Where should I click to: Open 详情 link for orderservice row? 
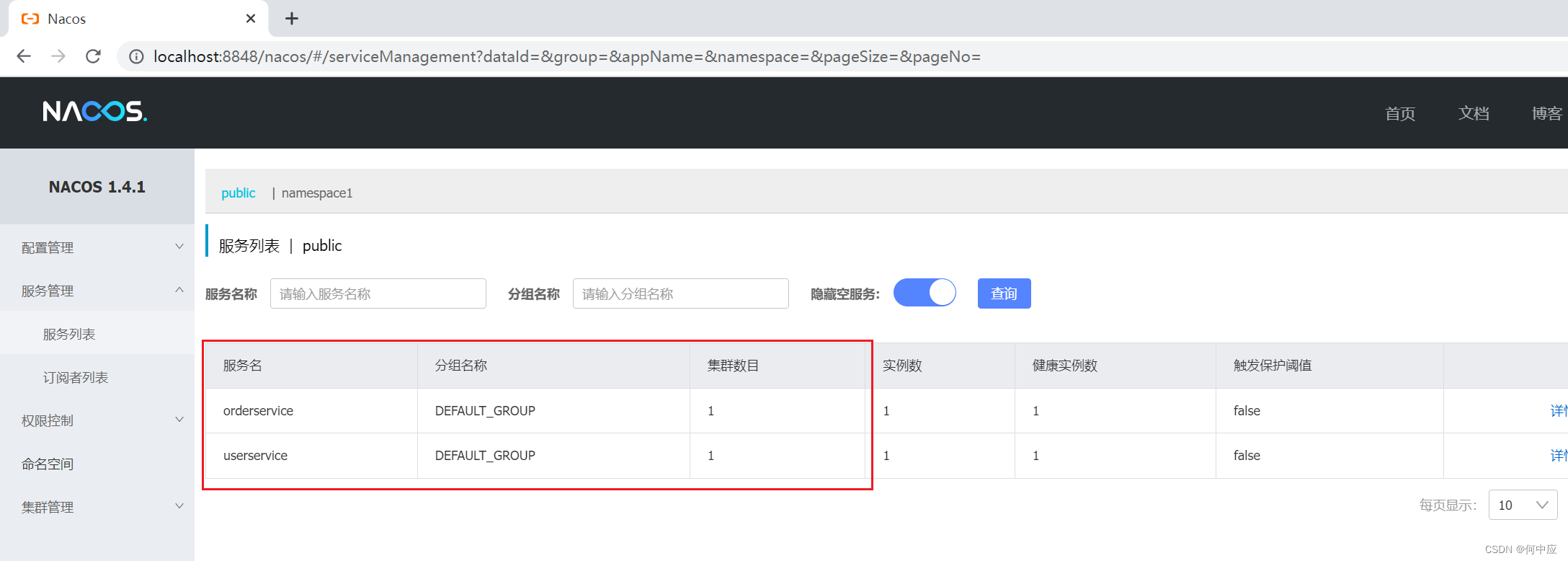click(1559, 410)
